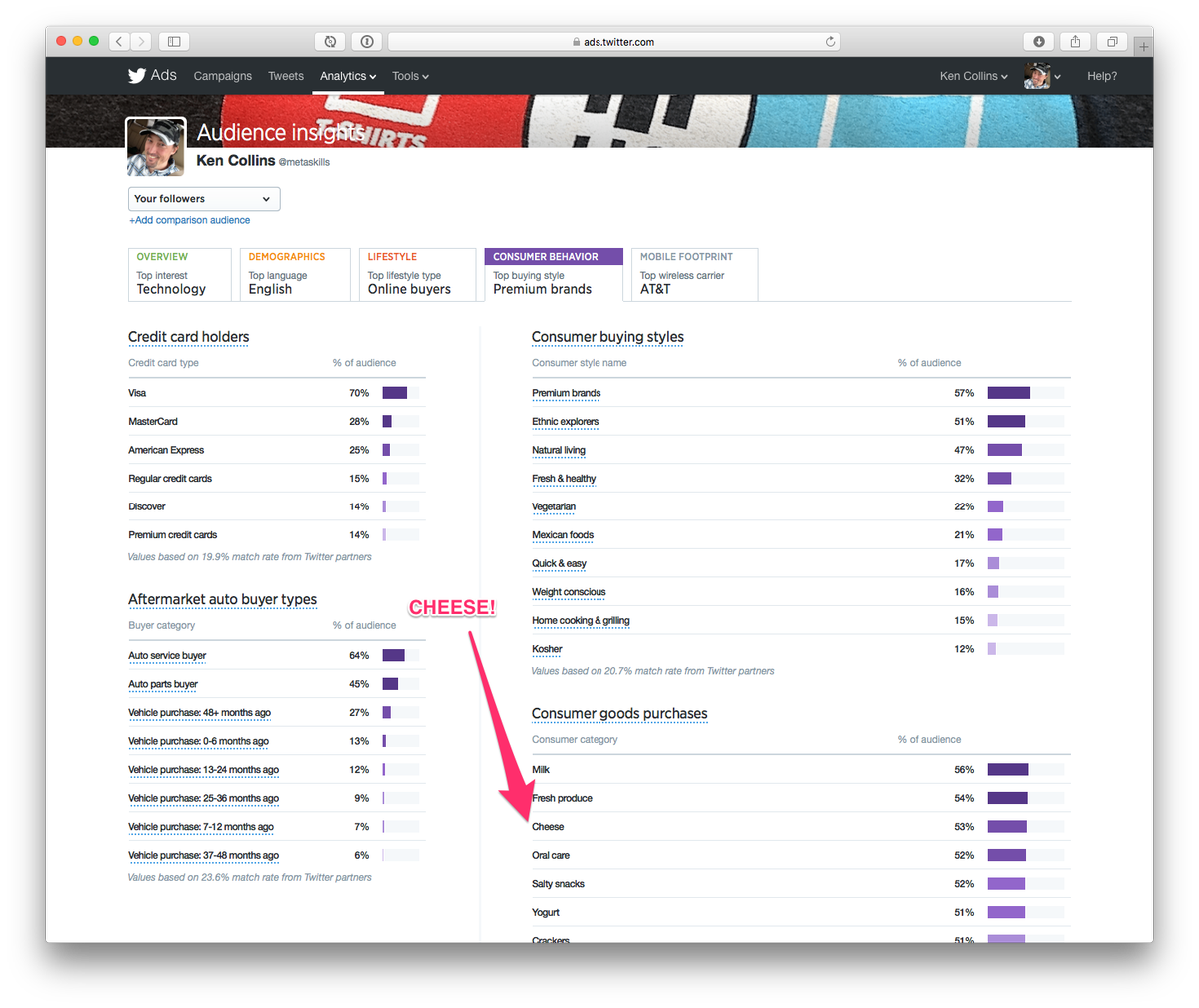Expand the Tools menu
1199x1008 pixels.
[x=410, y=76]
